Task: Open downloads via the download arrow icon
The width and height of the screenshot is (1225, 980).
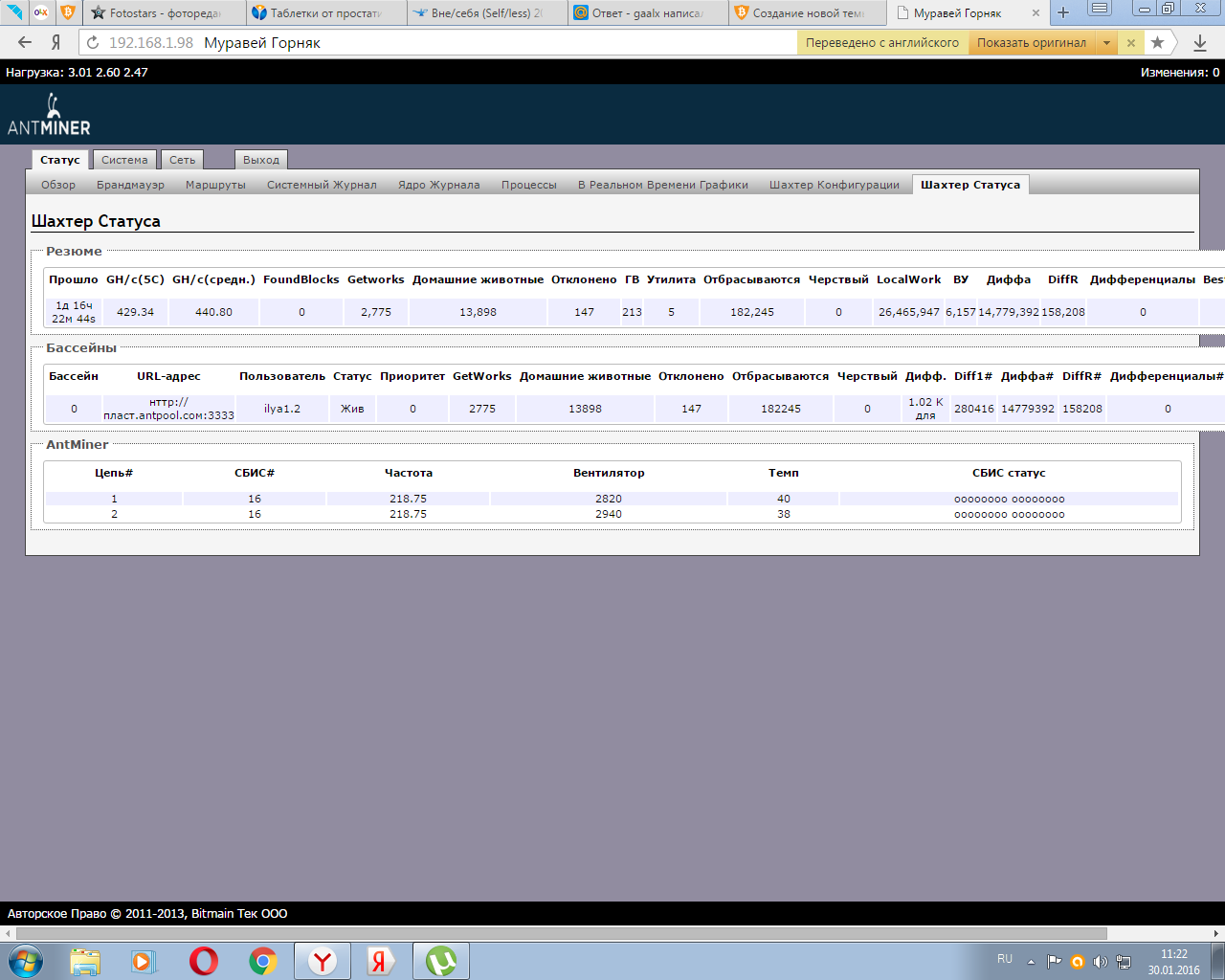Action: [1200, 42]
